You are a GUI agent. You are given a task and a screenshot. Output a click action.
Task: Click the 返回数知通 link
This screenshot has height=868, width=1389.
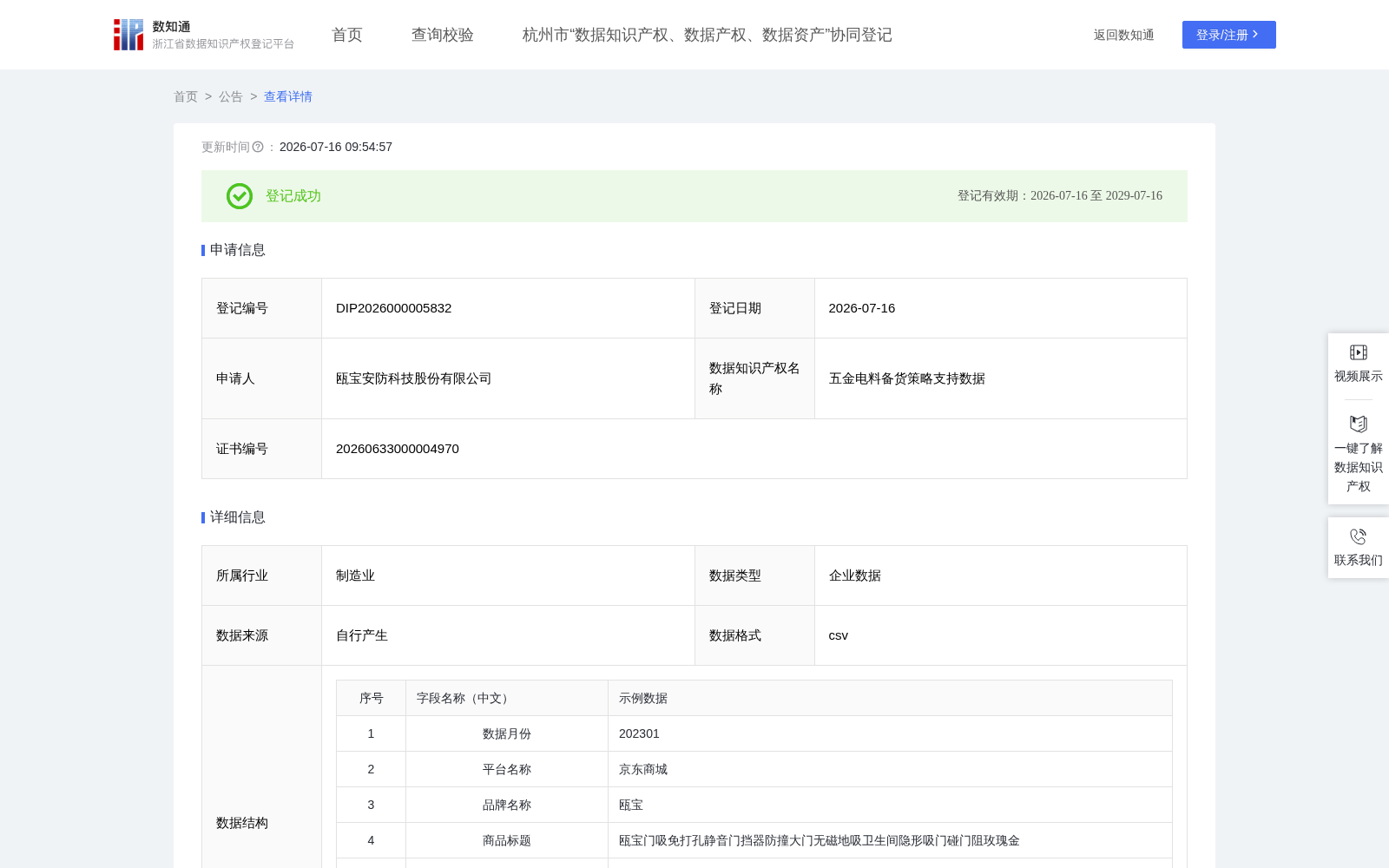(x=1124, y=35)
